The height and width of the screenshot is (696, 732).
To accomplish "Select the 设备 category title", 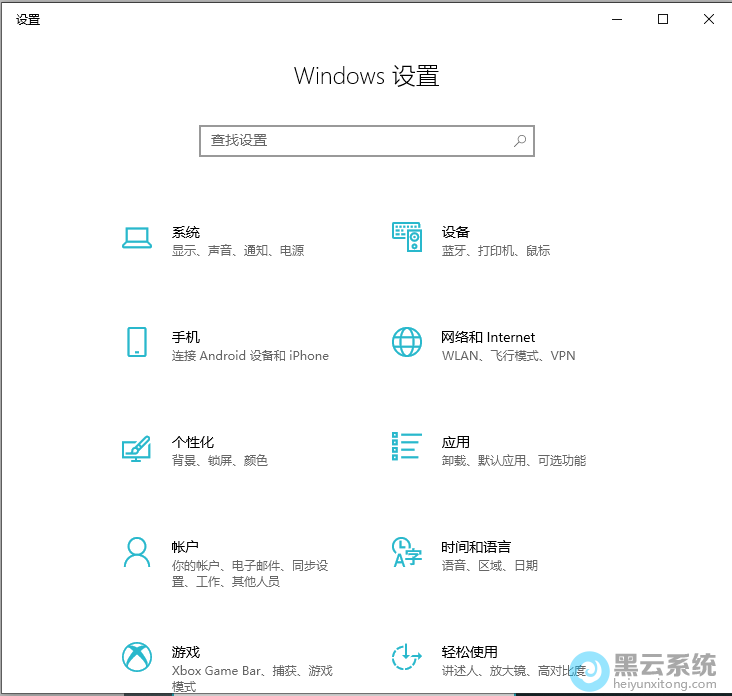I will [x=456, y=232].
